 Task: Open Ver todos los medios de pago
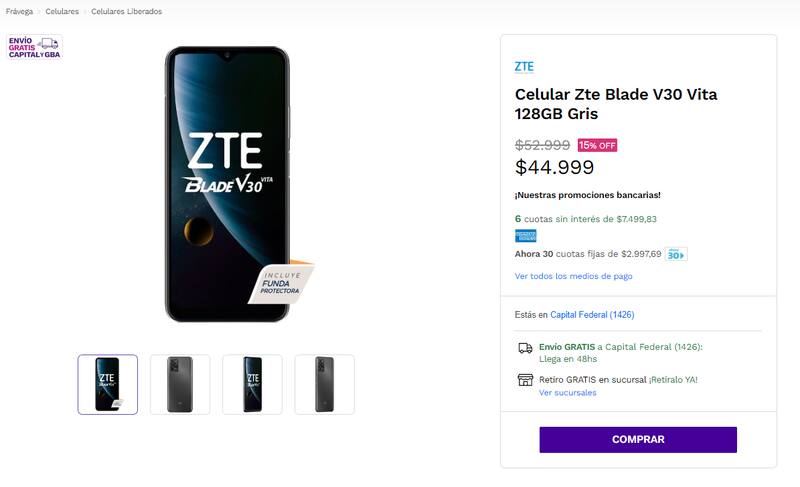(573, 276)
